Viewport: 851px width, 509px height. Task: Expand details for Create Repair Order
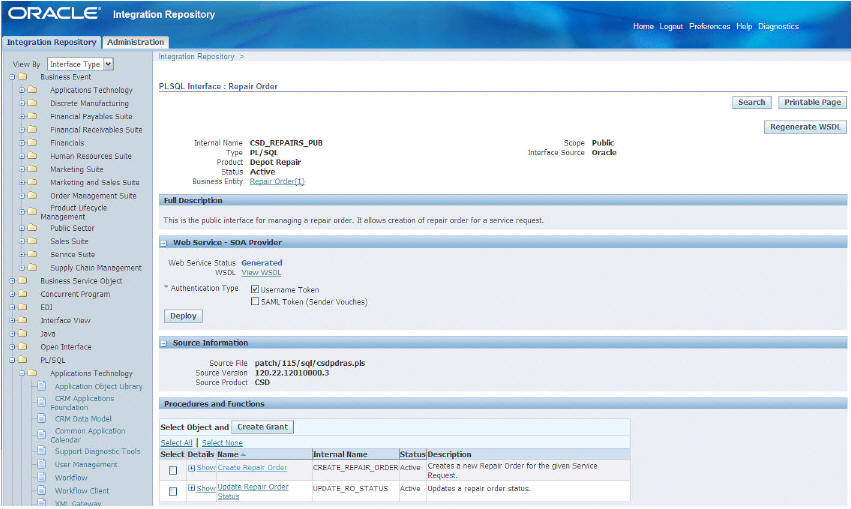click(192, 467)
